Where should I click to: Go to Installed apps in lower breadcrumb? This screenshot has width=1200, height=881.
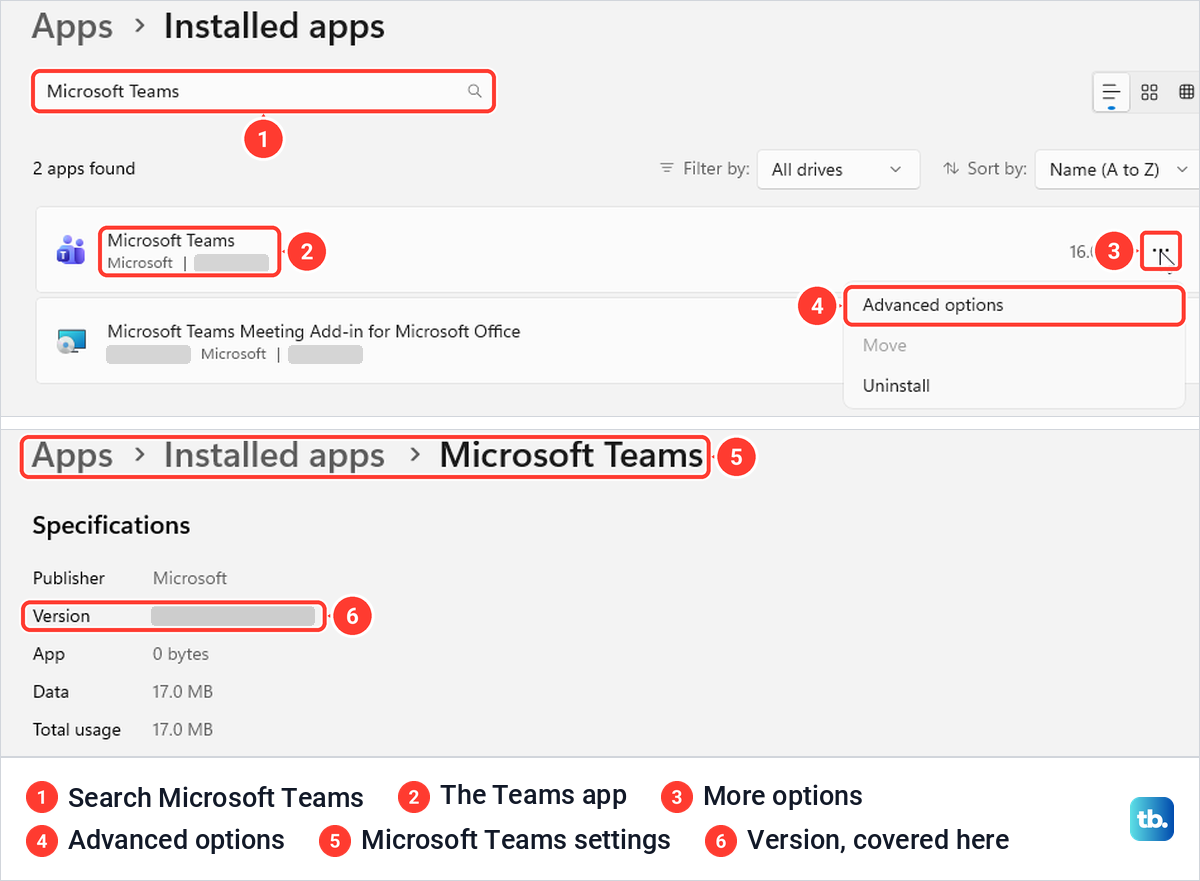274,456
